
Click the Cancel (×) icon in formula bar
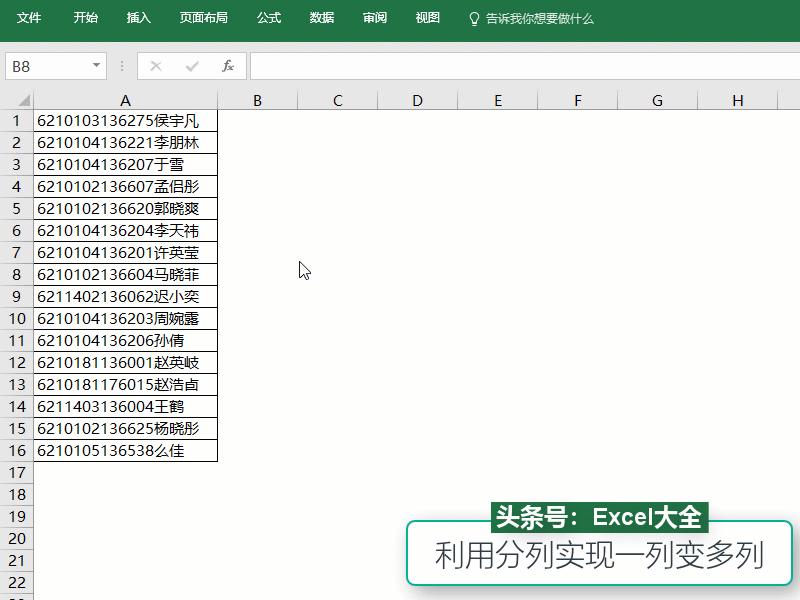click(155, 65)
